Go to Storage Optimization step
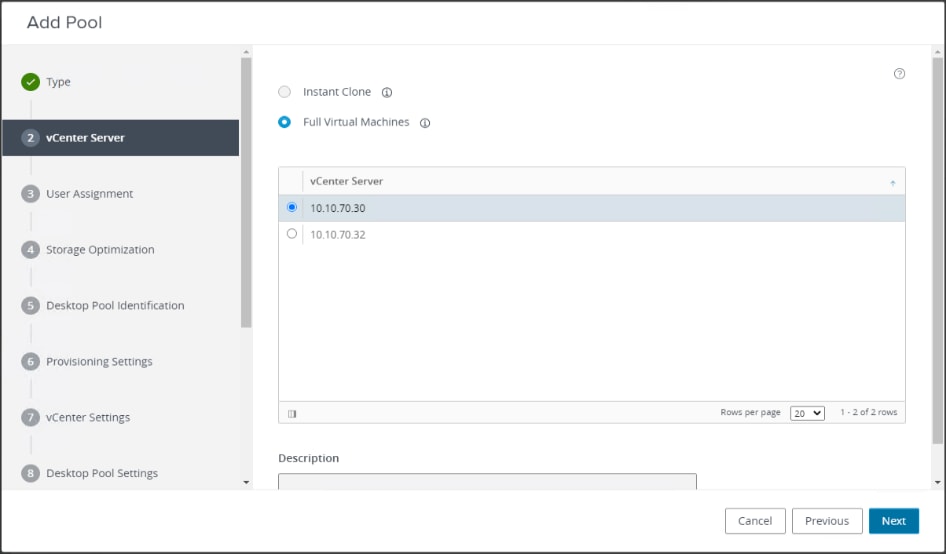This screenshot has height=554, width=946. [x=100, y=250]
